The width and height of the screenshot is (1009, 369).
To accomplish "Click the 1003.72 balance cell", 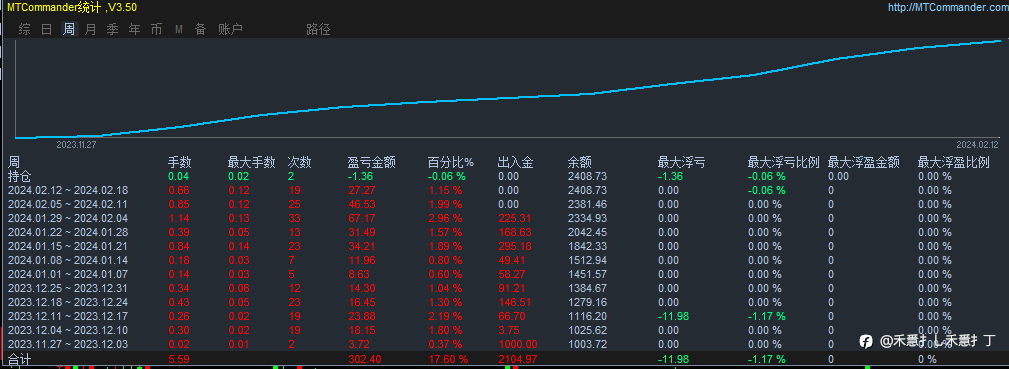I will [587, 345].
